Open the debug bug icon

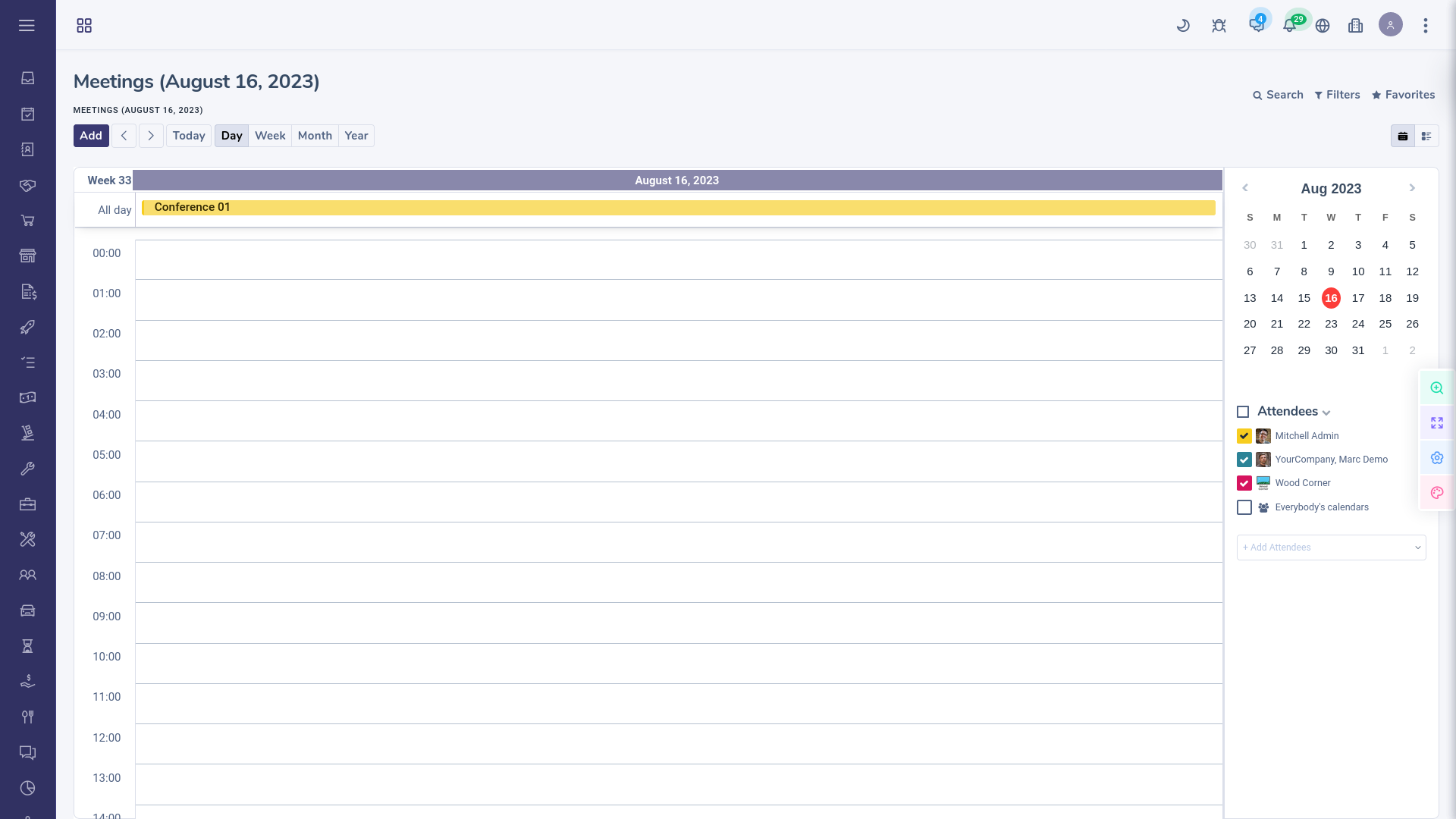1219,25
